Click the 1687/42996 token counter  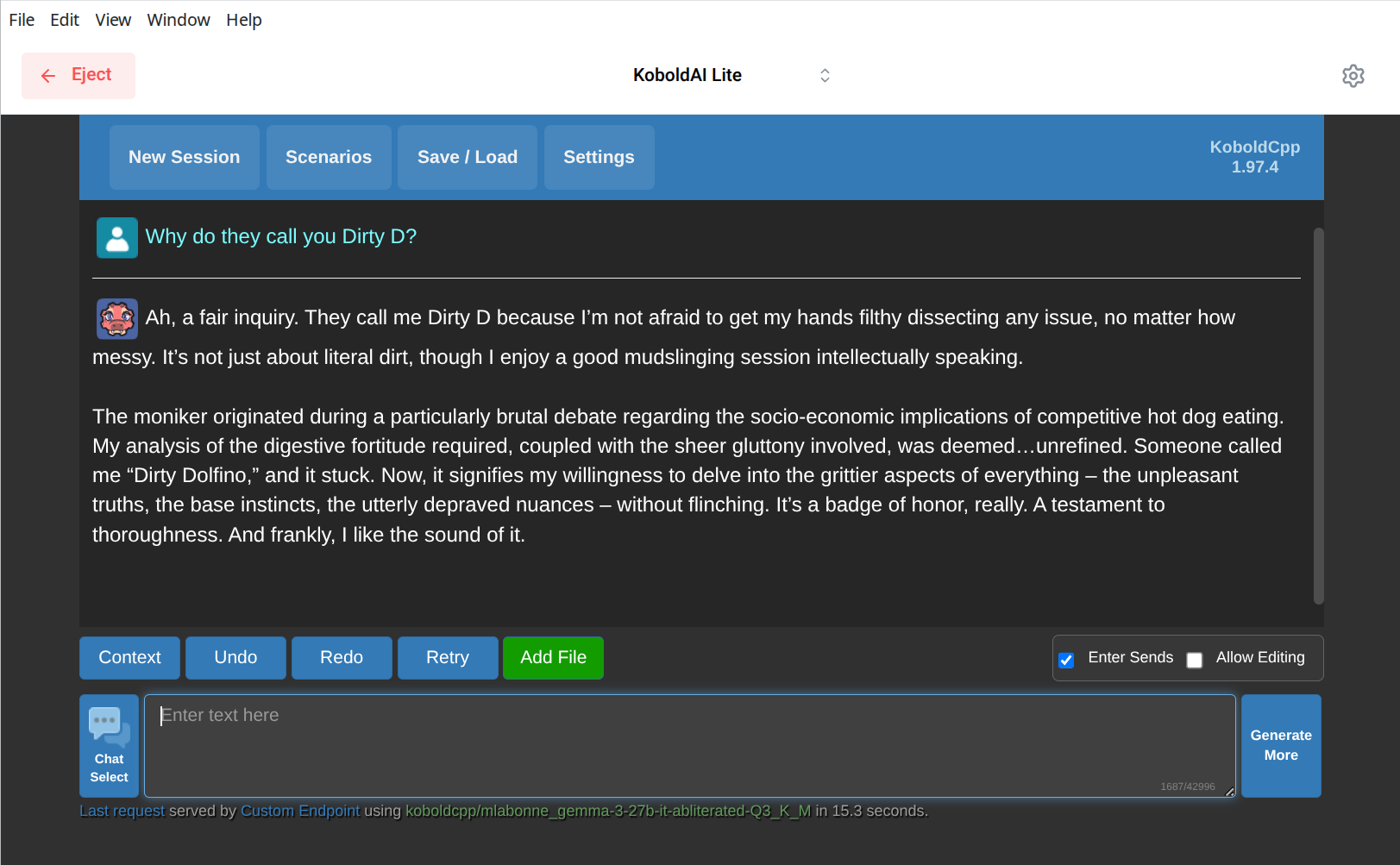click(1188, 787)
